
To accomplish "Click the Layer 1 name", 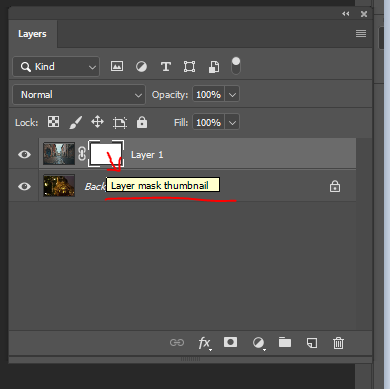I will coord(147,155).
